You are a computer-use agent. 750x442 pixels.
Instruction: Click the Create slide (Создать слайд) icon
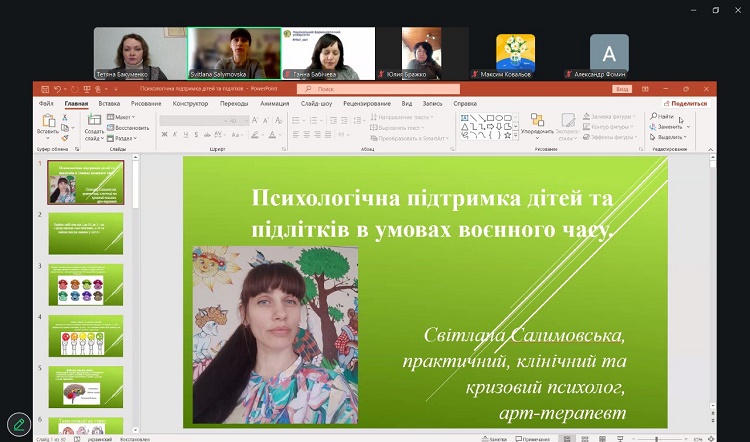pos(94,122)
